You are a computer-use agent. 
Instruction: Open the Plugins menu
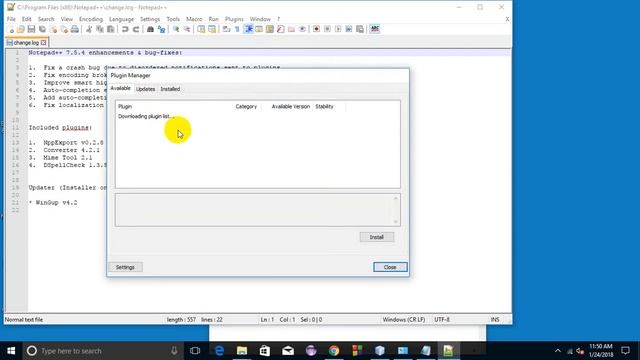[234, 19]
